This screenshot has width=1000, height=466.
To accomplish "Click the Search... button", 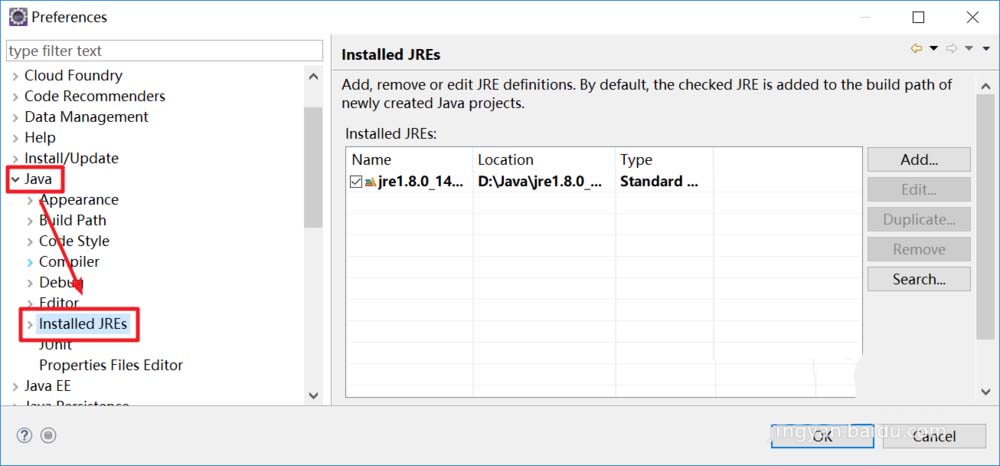I will click(918, 280).
